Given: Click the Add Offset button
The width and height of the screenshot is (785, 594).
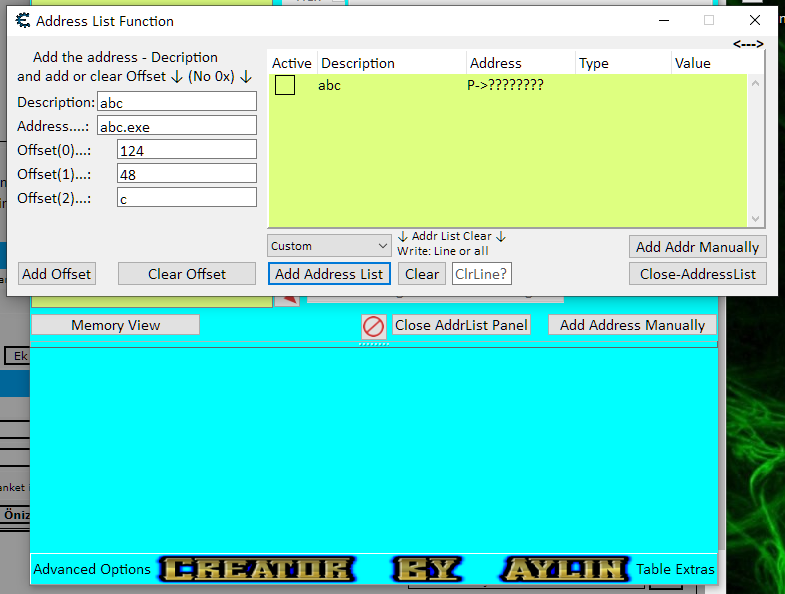Looking at the screenshot, I should pyautogui.click(x=57, y=274).
